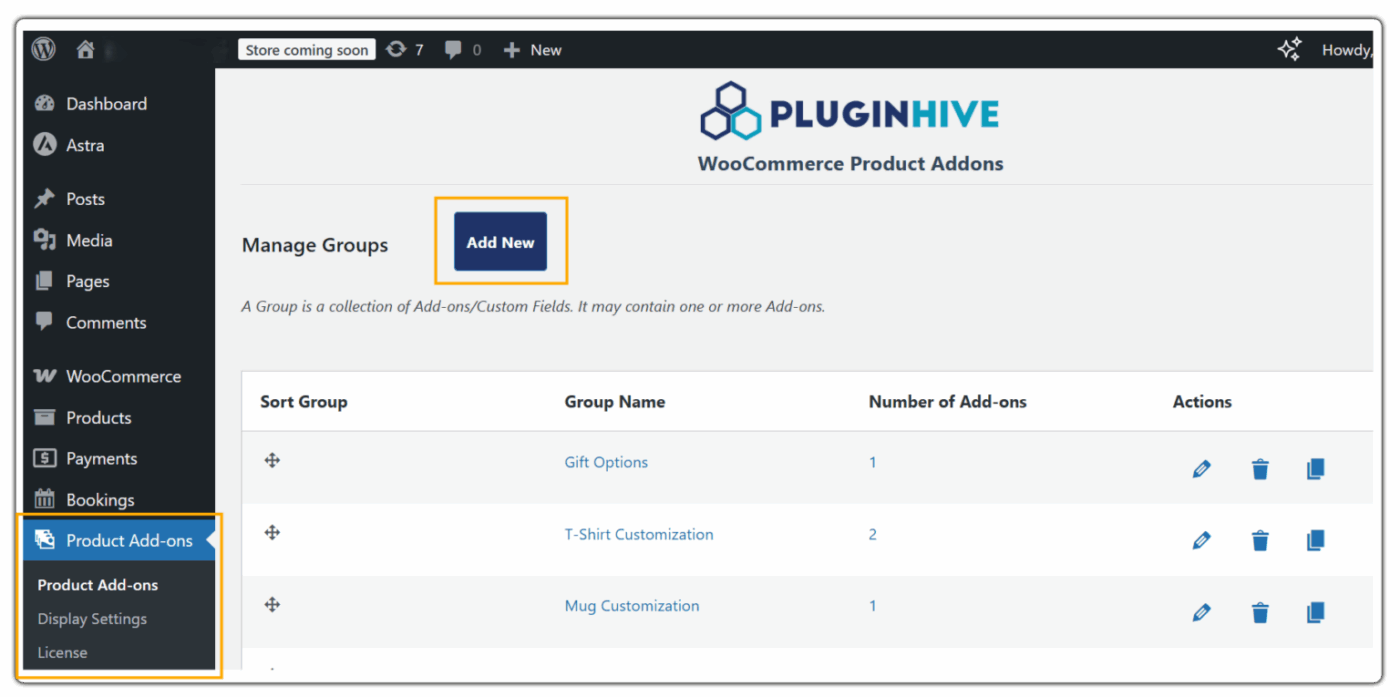Click the Store coming soon button
The height and width of the screenshot is (697, 1400).
tap(306, 49)
